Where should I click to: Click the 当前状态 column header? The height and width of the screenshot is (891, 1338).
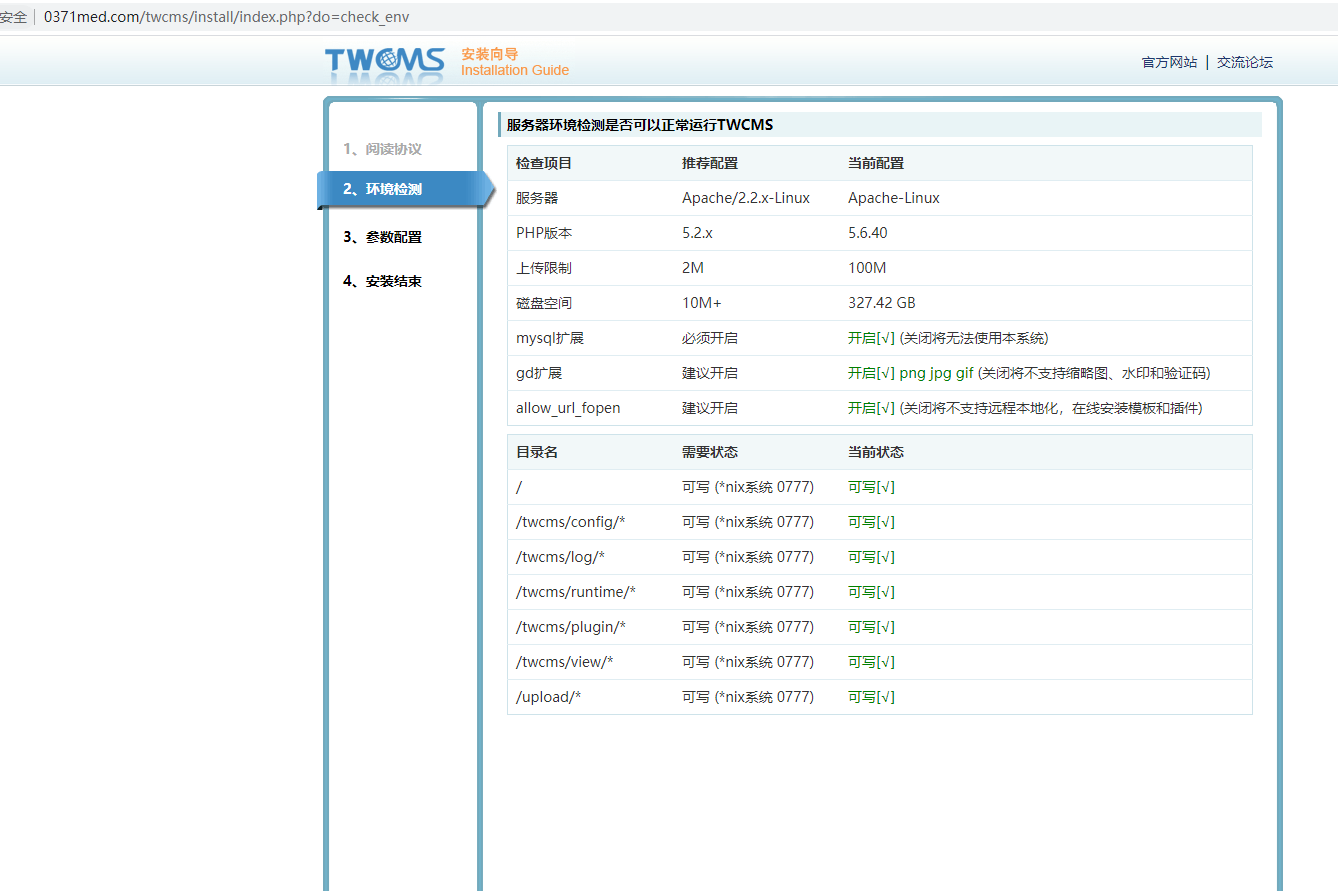(876, 452)
